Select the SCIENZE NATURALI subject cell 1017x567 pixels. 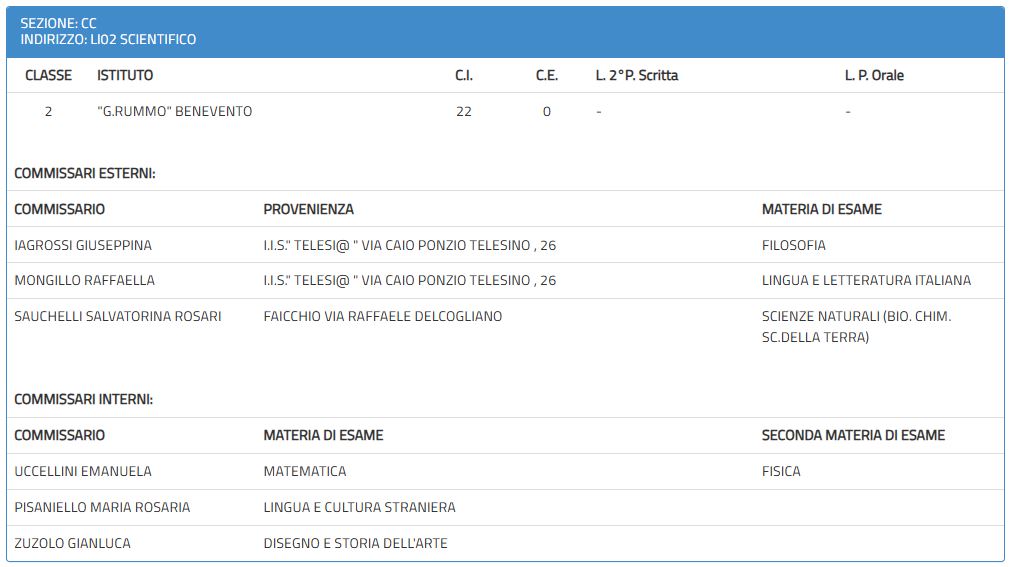tap(857, 327)
